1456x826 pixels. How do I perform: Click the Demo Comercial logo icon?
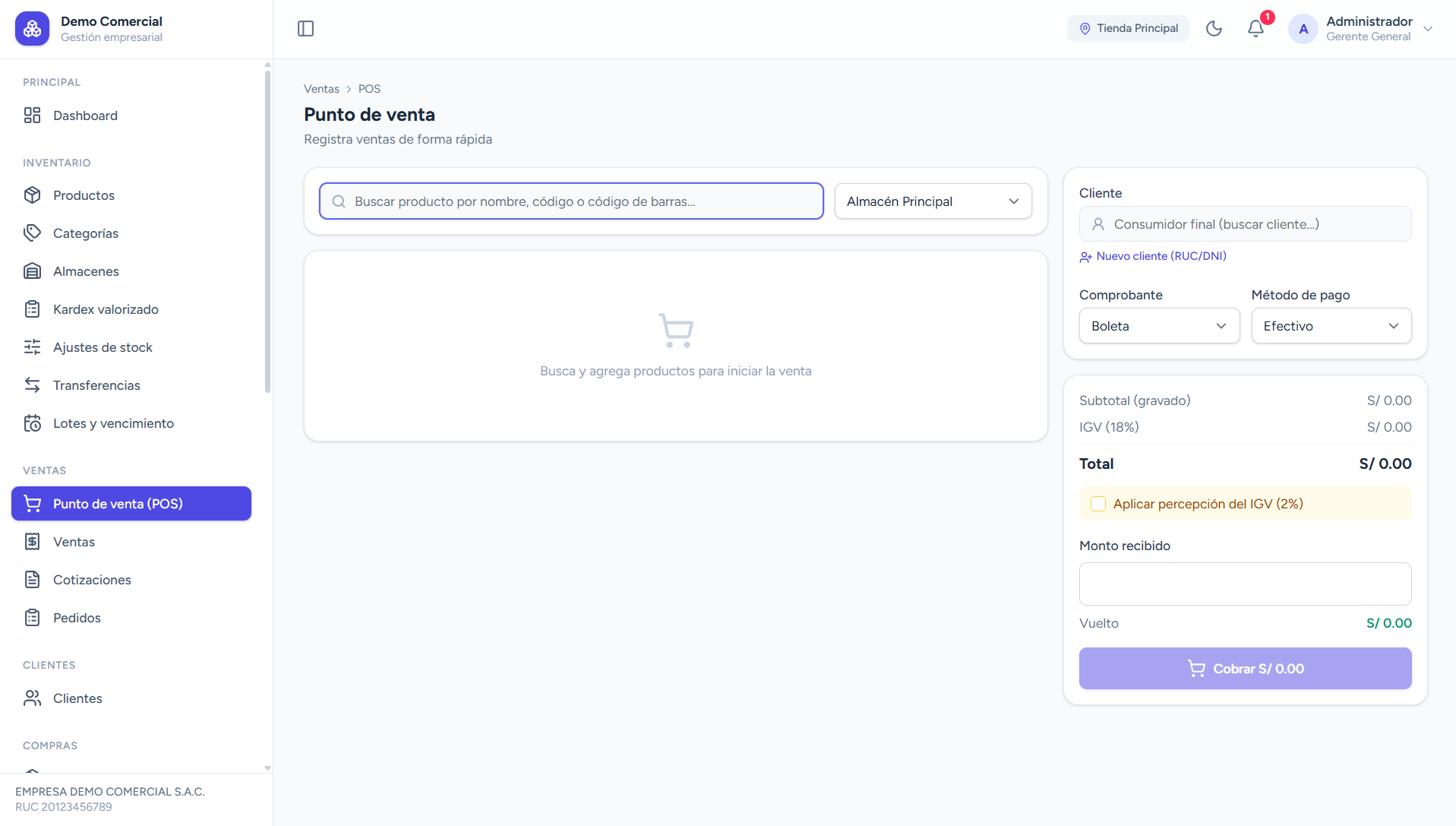point(32,29)
